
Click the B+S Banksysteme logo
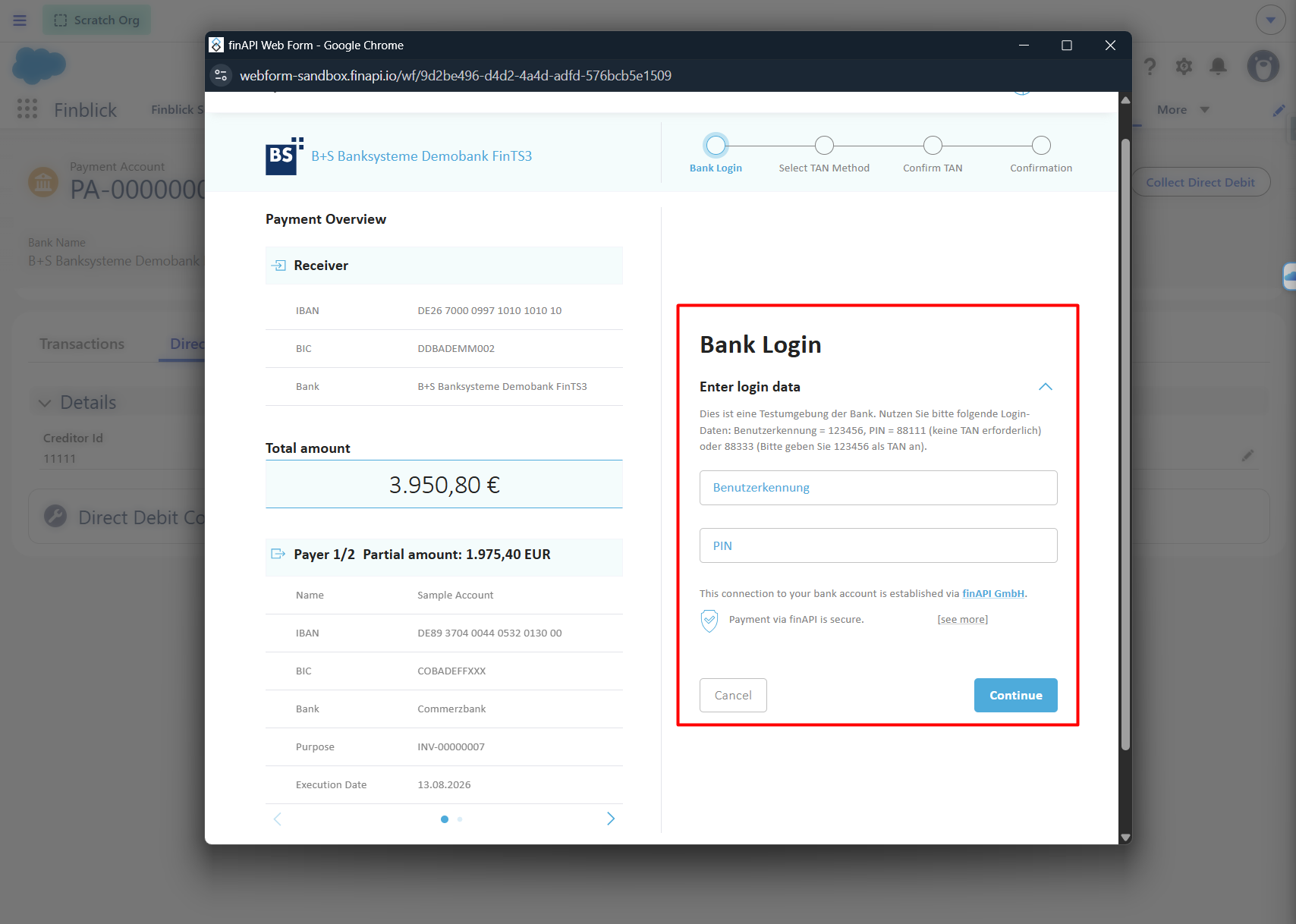285,156
